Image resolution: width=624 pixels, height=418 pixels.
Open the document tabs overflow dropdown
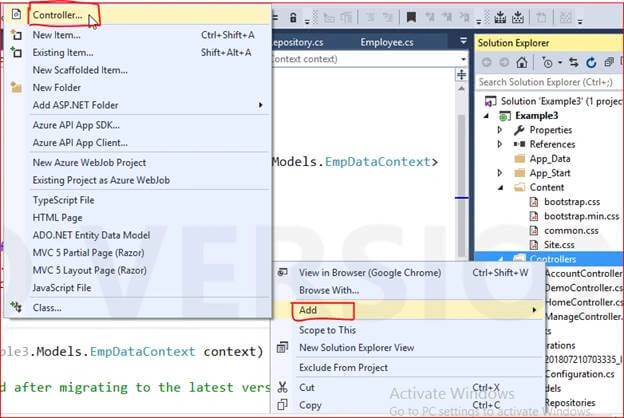point(463,41)
